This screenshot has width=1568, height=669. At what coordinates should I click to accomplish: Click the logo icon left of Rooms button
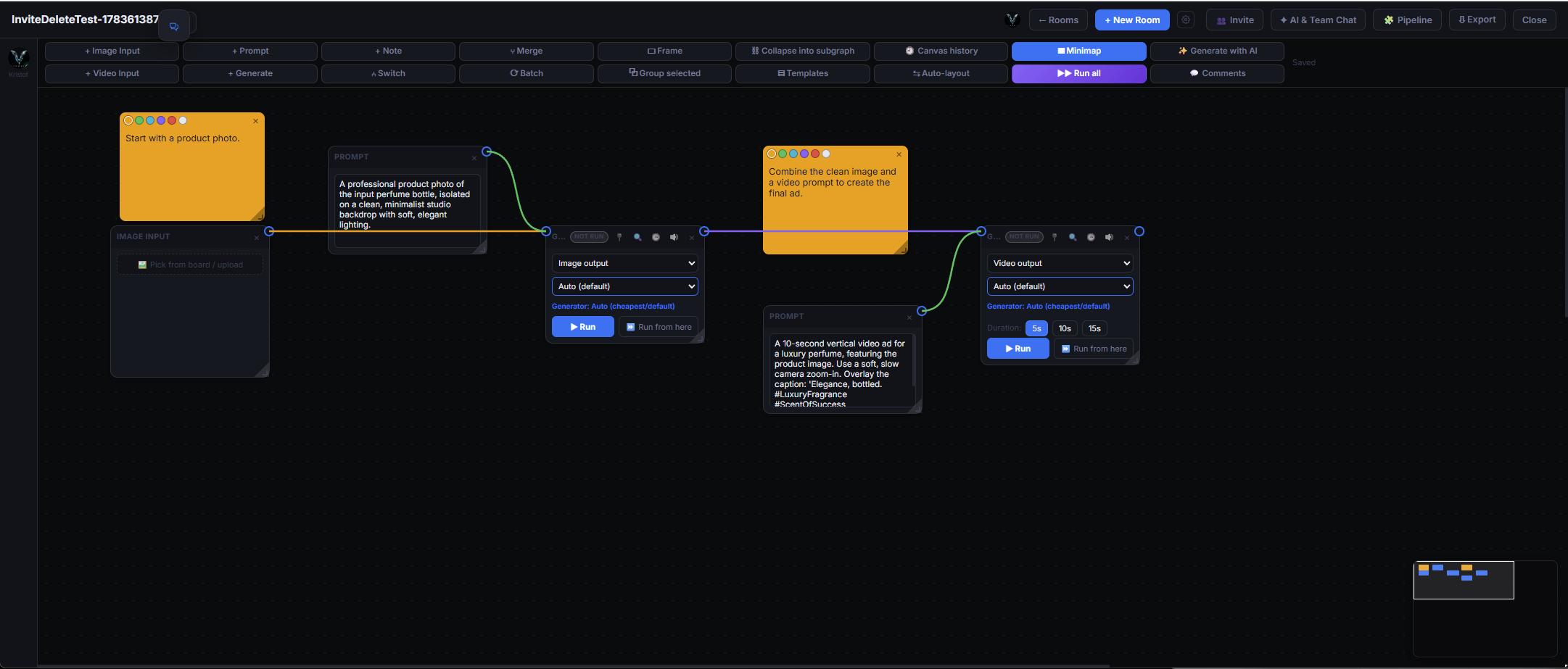[1012, 20]
